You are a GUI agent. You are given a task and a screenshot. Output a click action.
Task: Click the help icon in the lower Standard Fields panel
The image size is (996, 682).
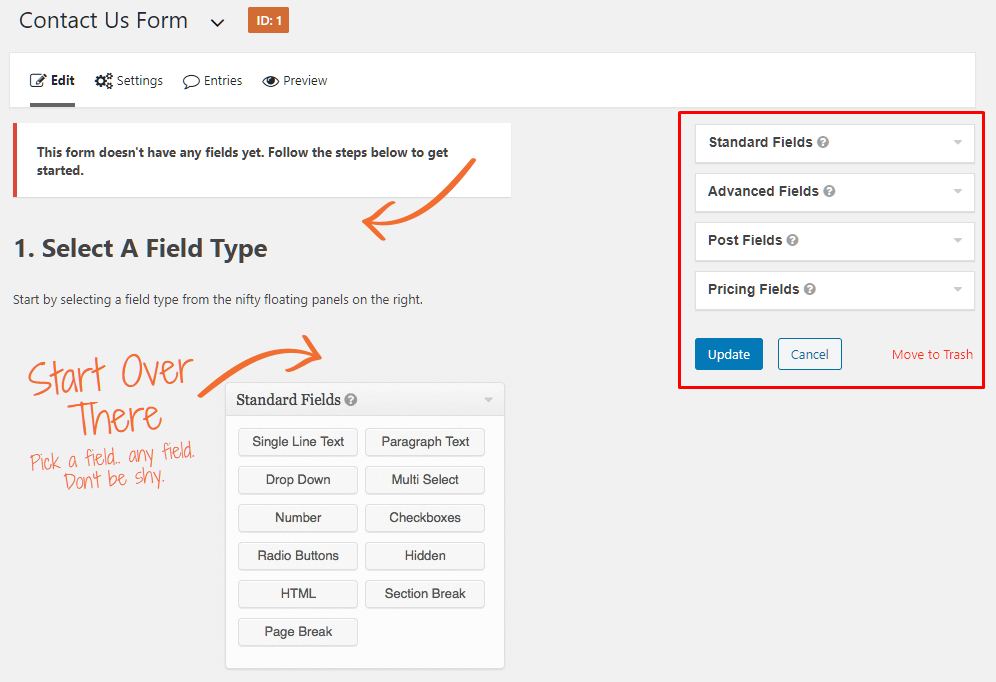coord(351,399)
